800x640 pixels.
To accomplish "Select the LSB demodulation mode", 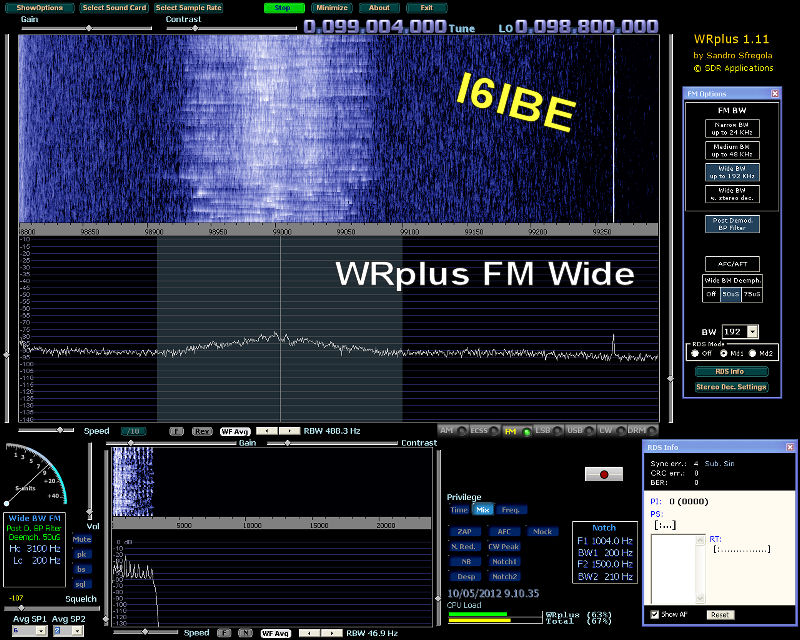I will coord(543,430).
